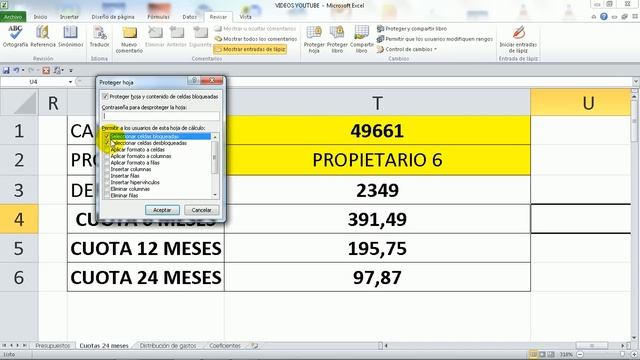Image resolution: width=640 pixels, height=360 pixels.
Task: Open the Referencia research tool
Action: (x=43, y=36)
